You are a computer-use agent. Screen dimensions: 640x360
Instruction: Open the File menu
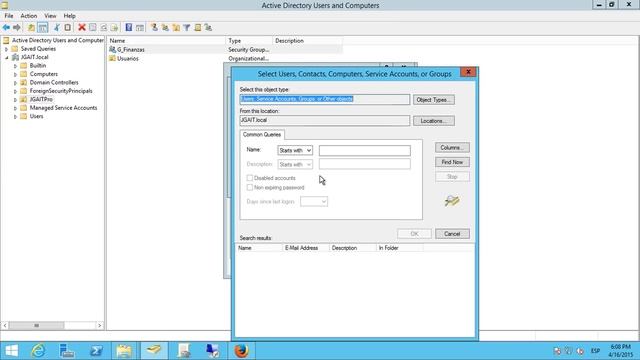pos(9,16)
